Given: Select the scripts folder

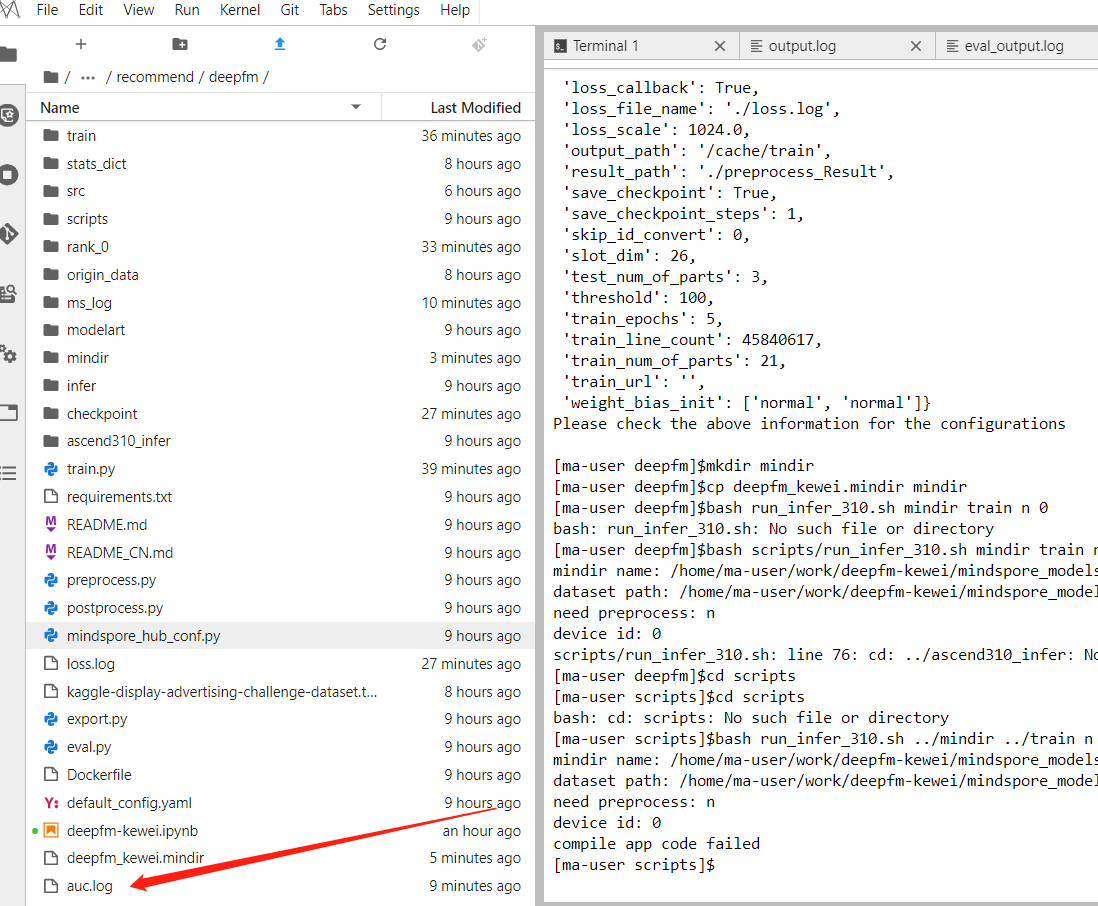Looking at the screenshot, I should [x=281, y=219].
